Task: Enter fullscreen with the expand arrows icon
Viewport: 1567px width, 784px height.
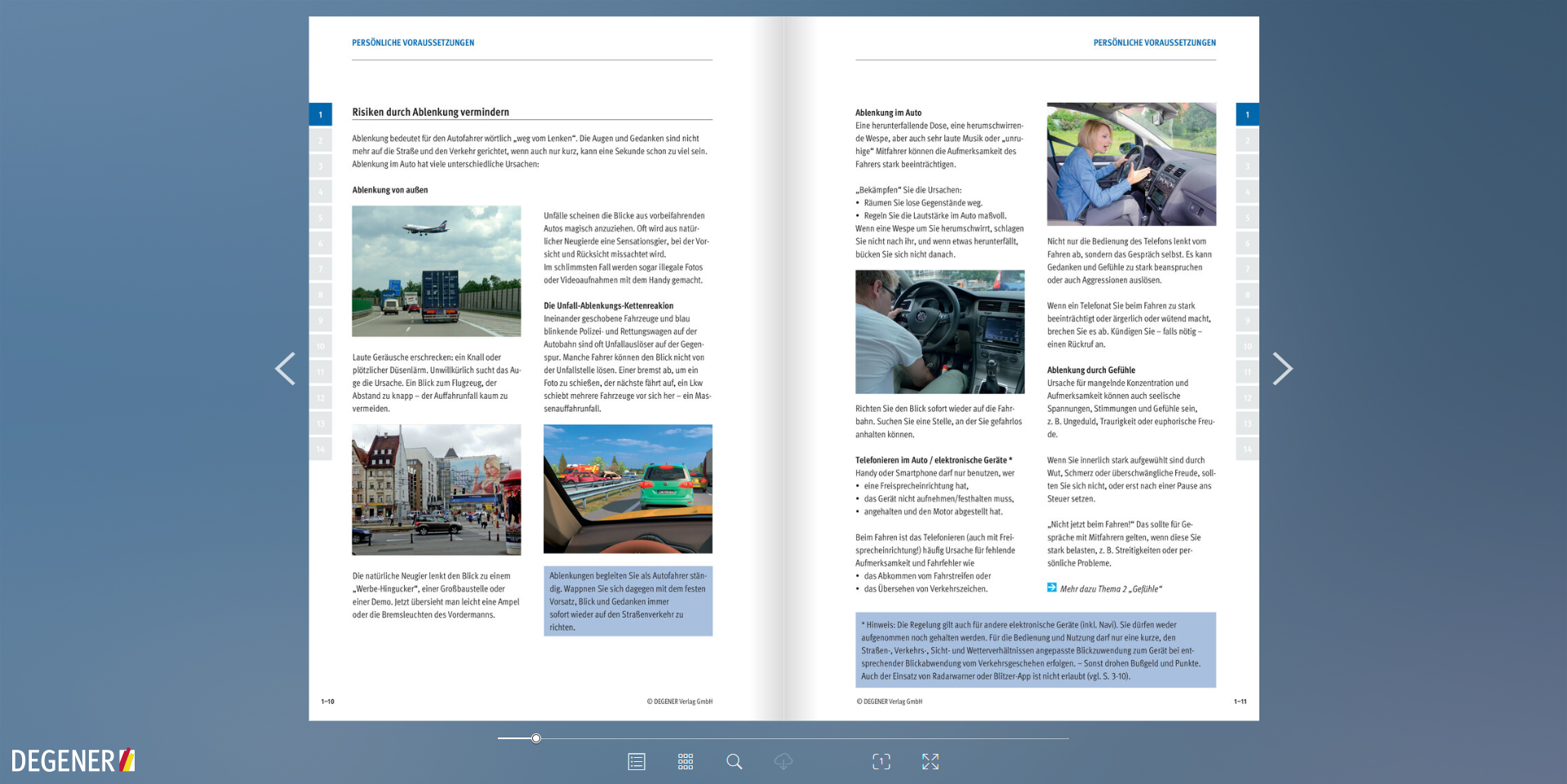Action: (x=930, y=761)
